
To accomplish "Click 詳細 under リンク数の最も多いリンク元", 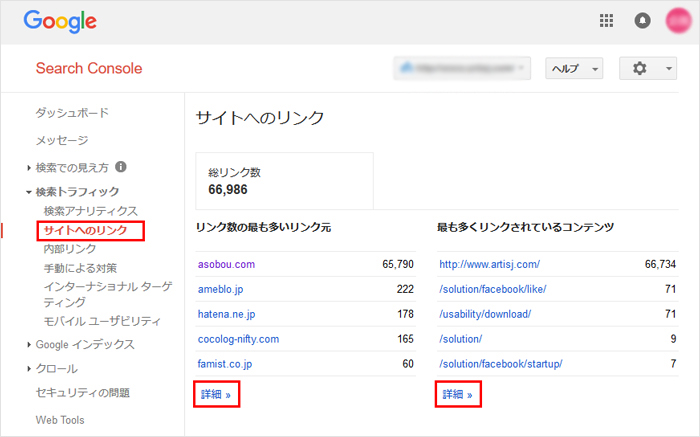I will click(x=216, y=394).
